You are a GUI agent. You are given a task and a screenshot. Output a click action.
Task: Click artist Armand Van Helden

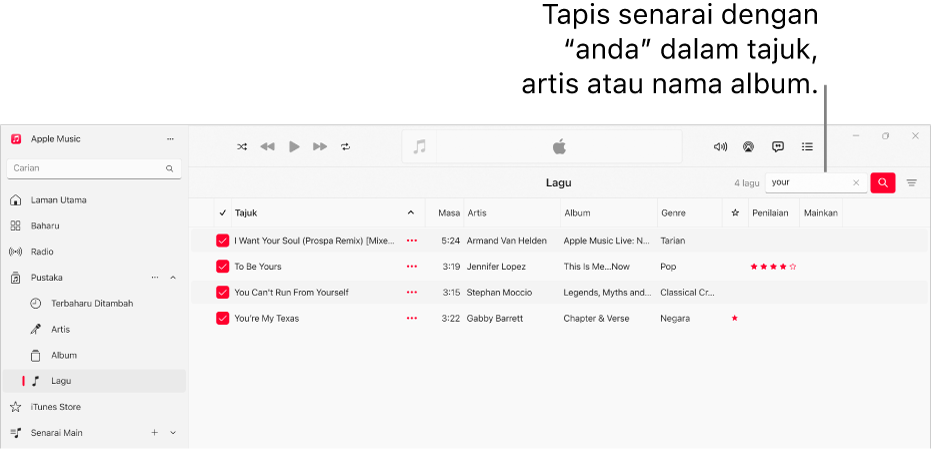point(506,241)
